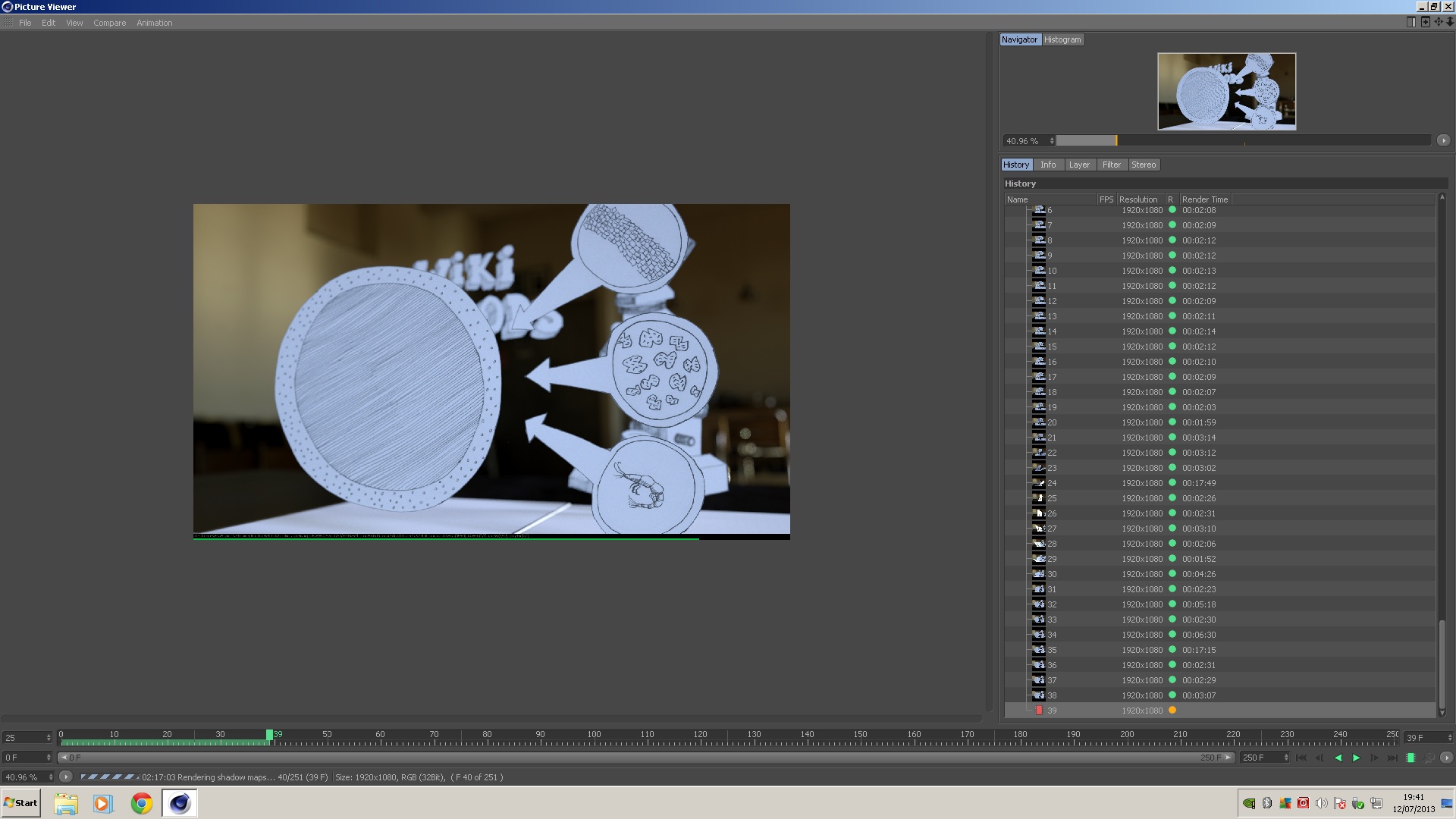The image size is (1456, 819).
Task: Toggle the sound speaker icon in playback bar
Action: click(1429, 758)
